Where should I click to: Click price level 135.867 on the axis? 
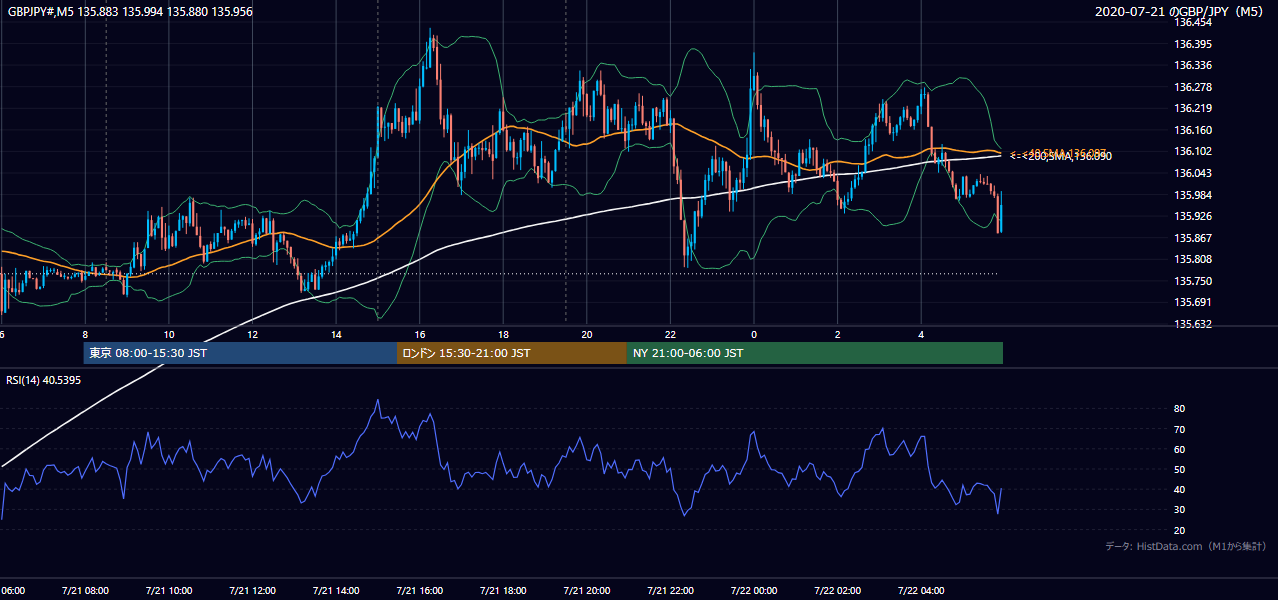(x=1193, y=238)
